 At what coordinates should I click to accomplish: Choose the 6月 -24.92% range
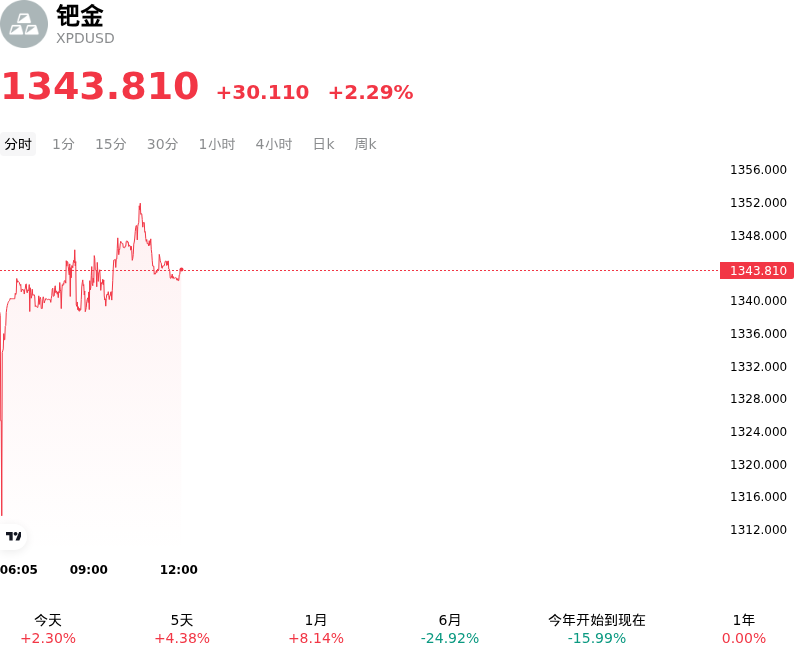[449, 629]
